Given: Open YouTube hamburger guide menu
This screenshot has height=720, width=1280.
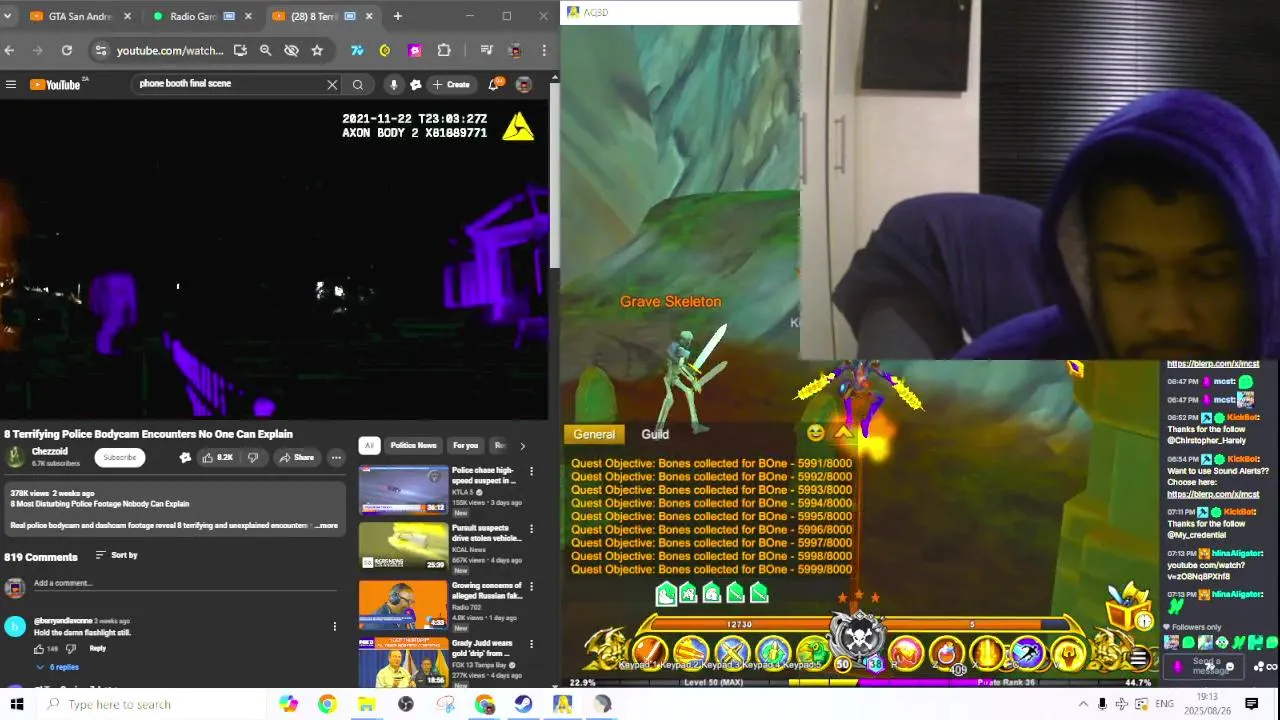Looking at the screenshot, I should tap(11, 85).
